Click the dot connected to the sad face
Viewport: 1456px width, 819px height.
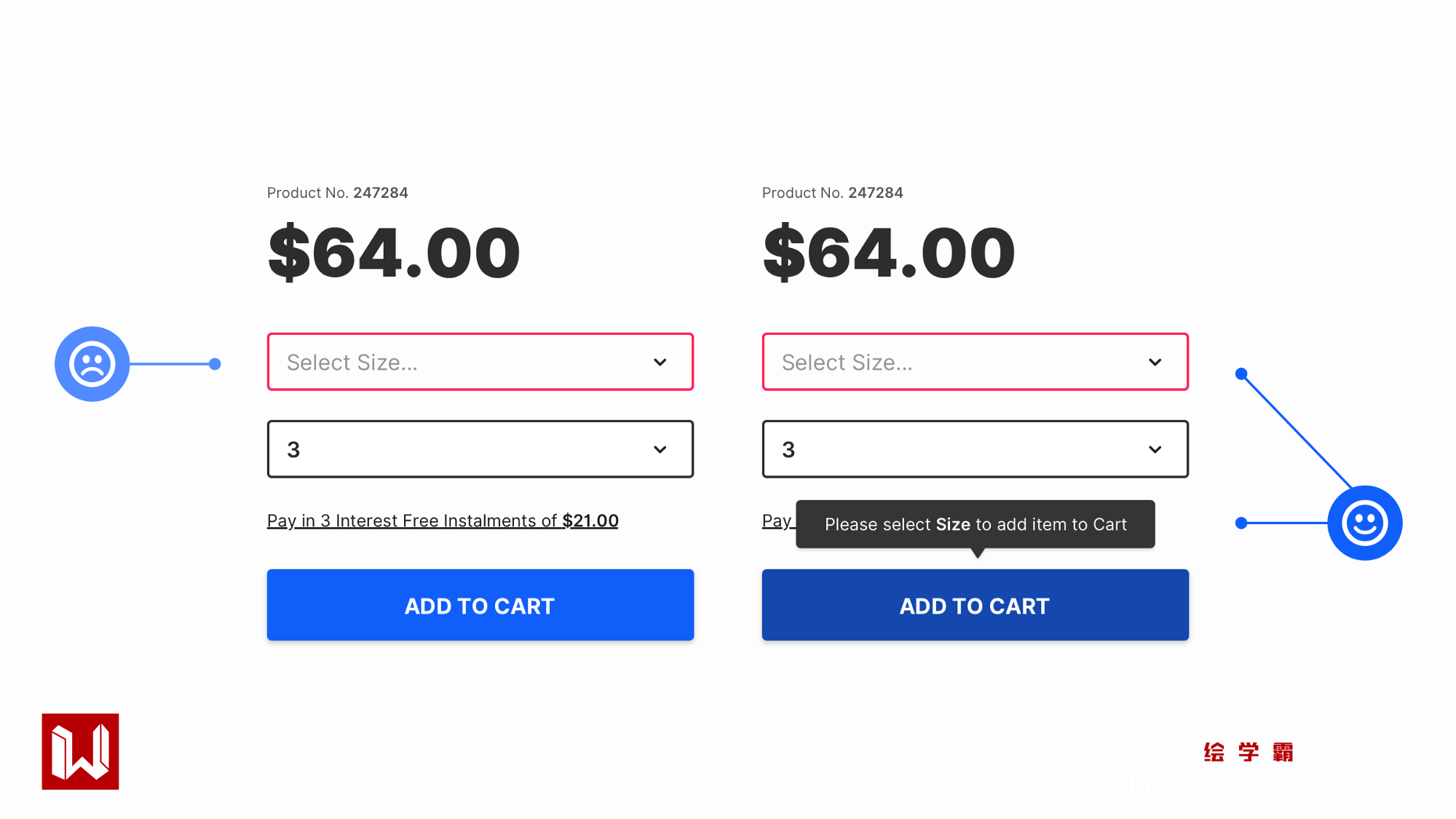pyautogui.click(x=215, y=364)
